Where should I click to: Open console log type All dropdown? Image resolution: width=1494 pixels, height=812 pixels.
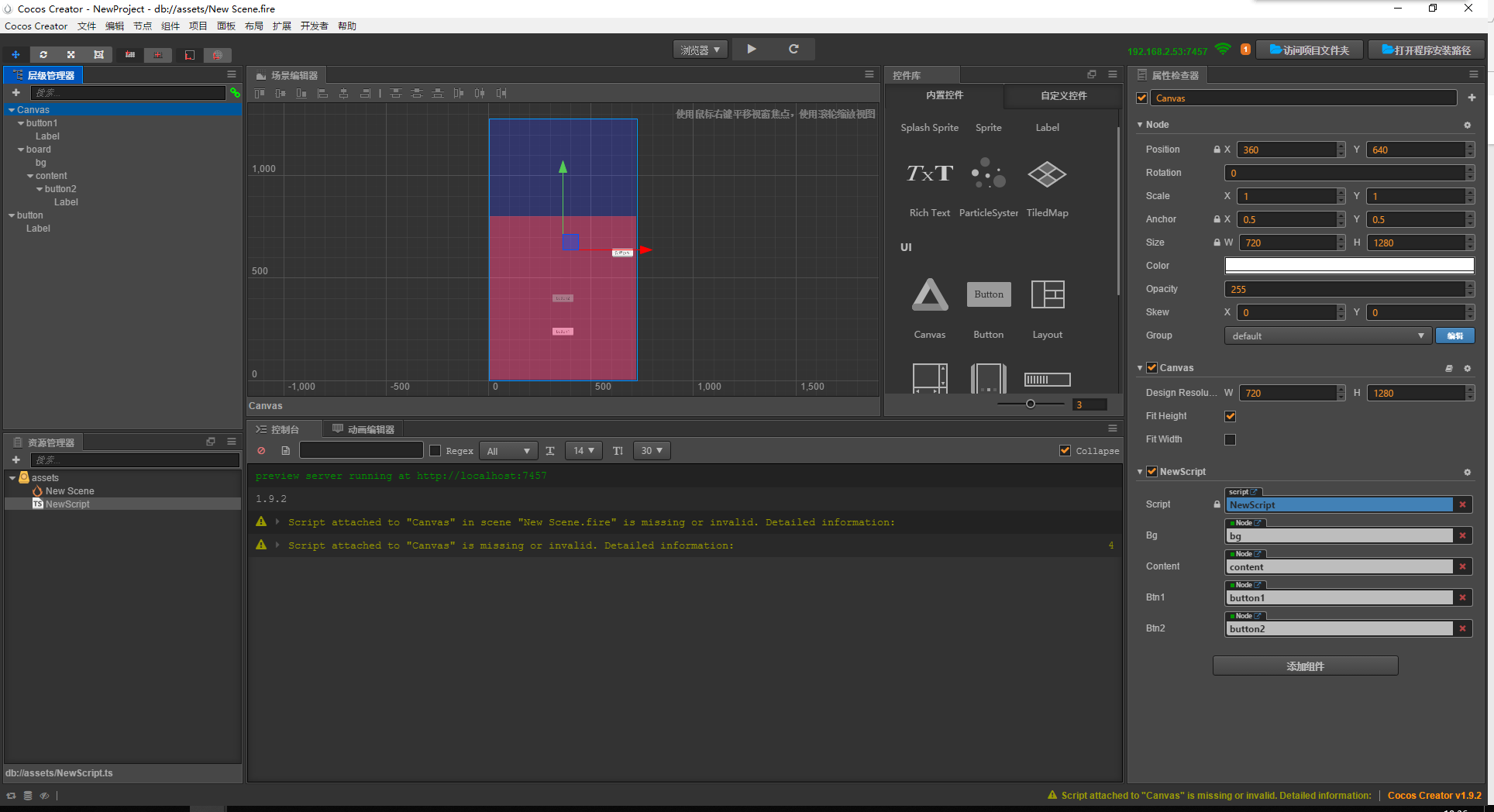pyautogui.click(x=508, y=451)
